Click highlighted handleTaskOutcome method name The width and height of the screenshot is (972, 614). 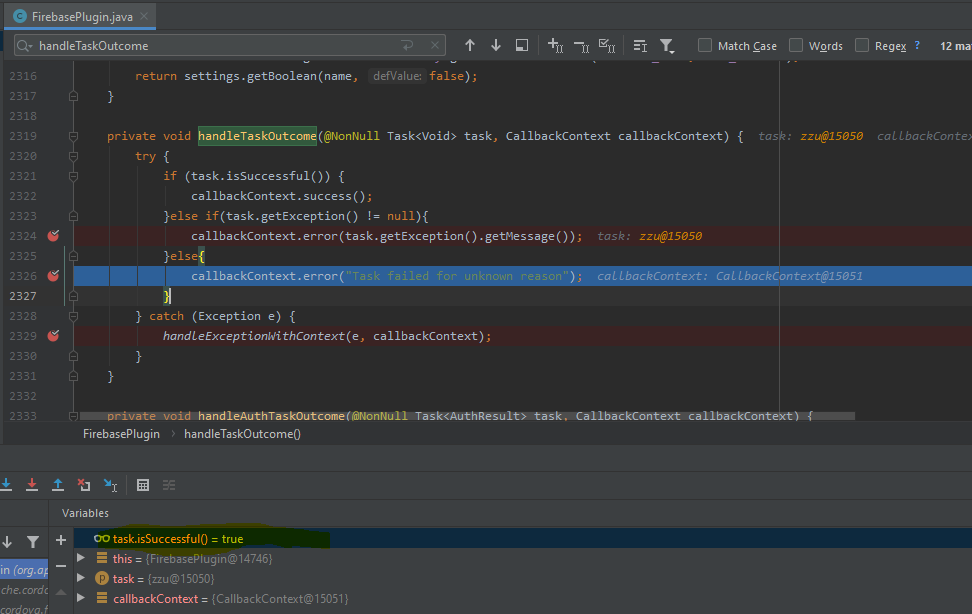click(257, 136)
